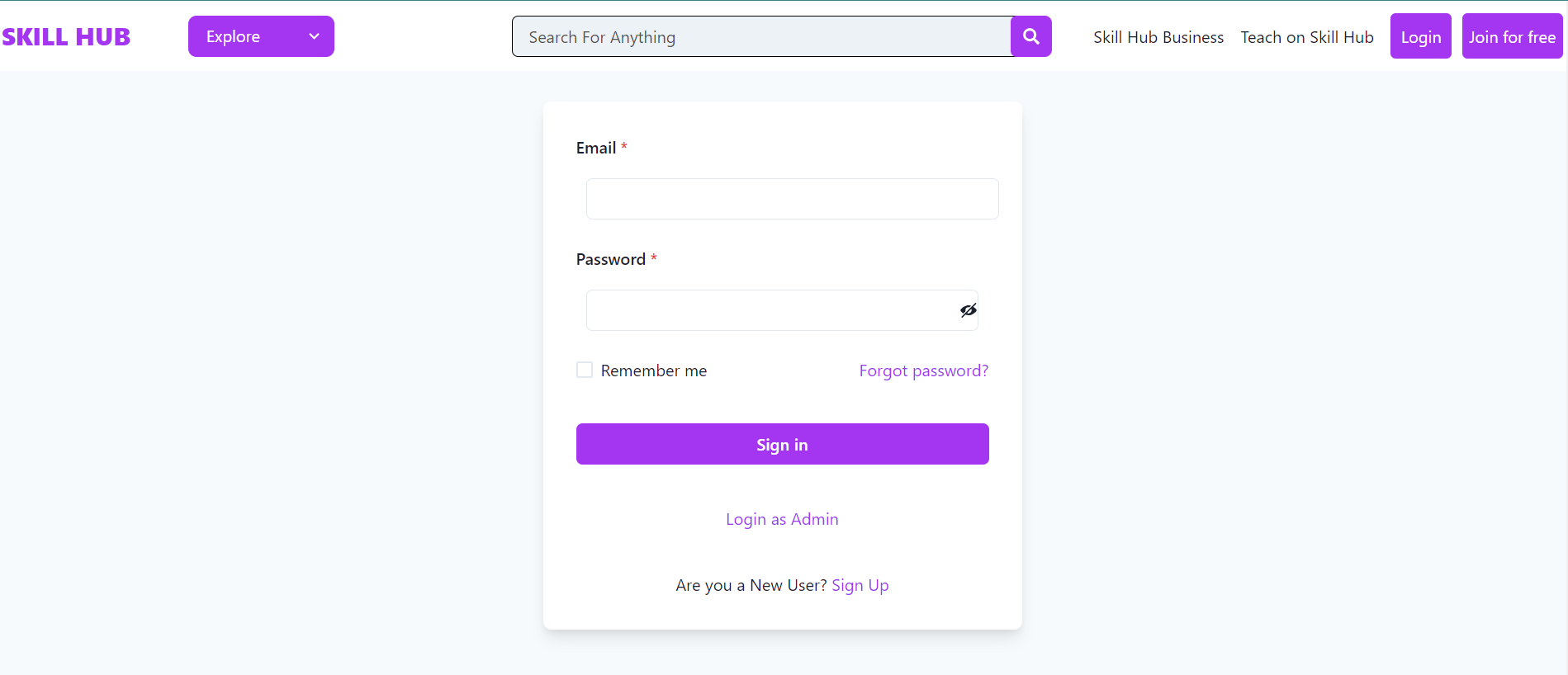Click the Password input field
Image resolution: width=1568 pixels, height=675 pixels.
(768, 309)
